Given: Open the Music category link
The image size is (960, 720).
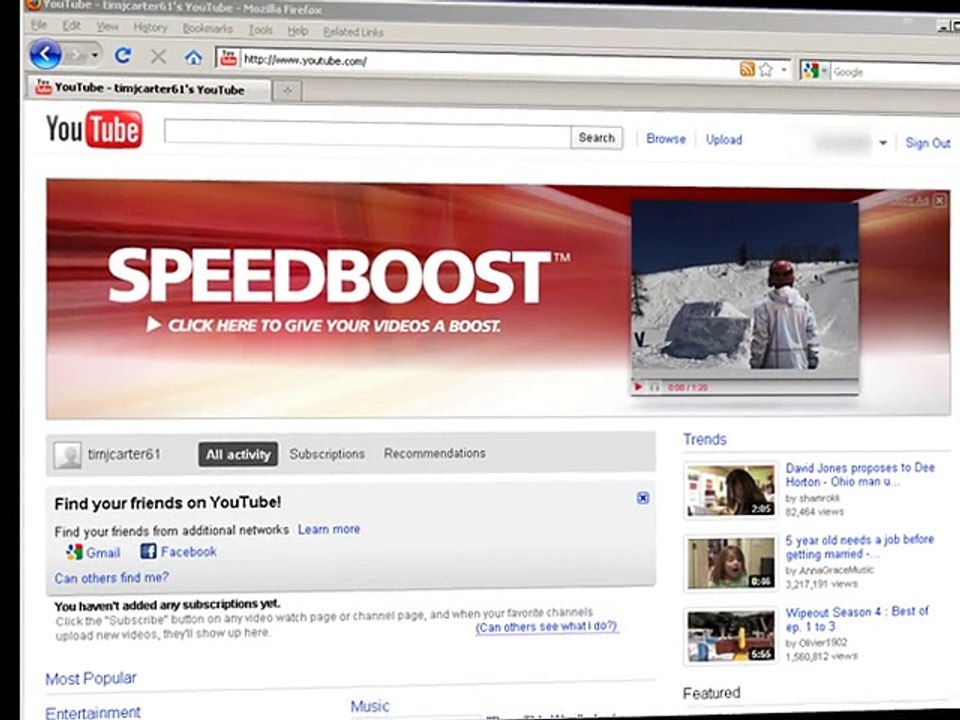Looking at the screenshot, I should [370, 706].
